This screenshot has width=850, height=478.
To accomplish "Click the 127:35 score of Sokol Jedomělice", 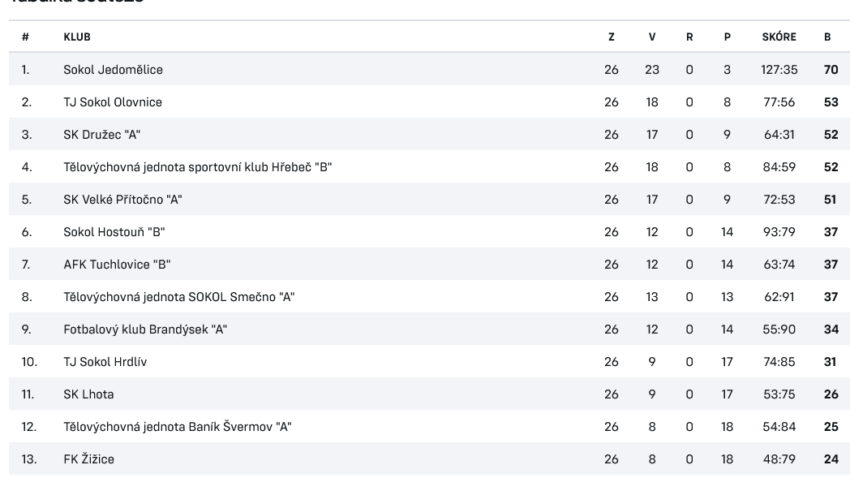I will pyautogui.click(x=779, y=69).
